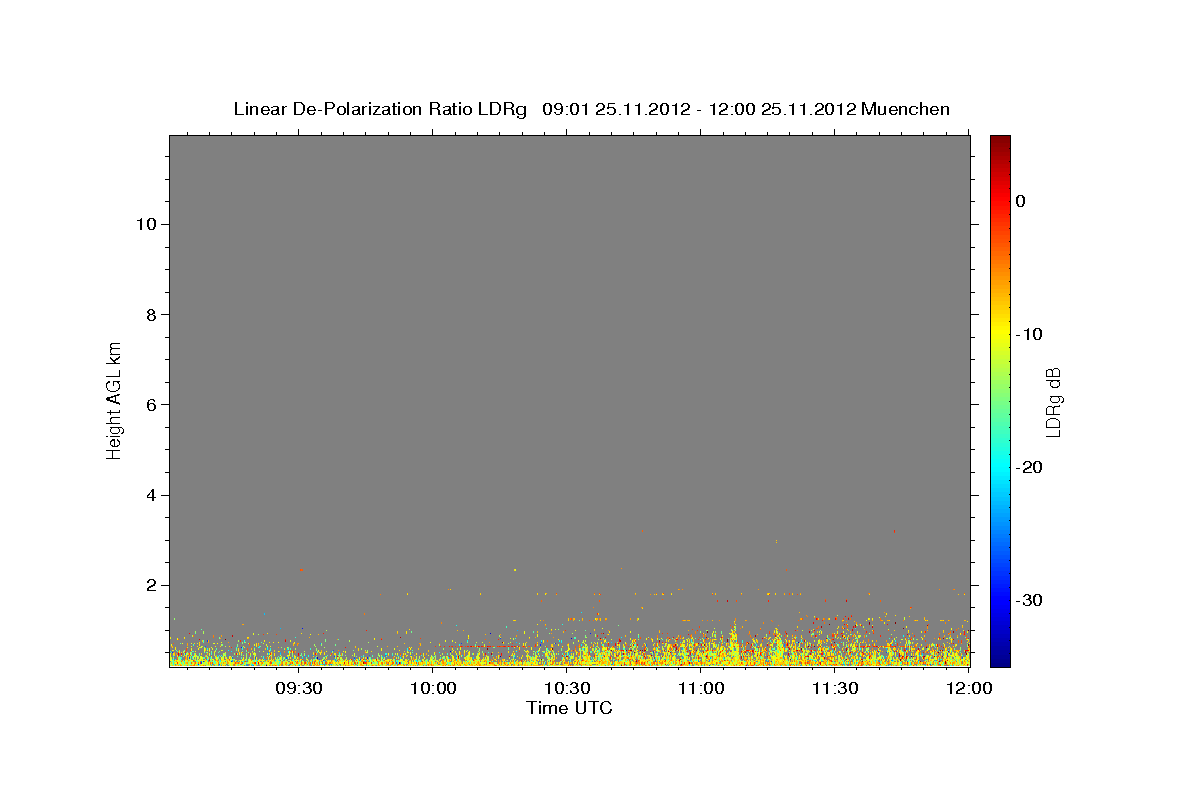Click the 12:00 time tick label

[970, 688]
